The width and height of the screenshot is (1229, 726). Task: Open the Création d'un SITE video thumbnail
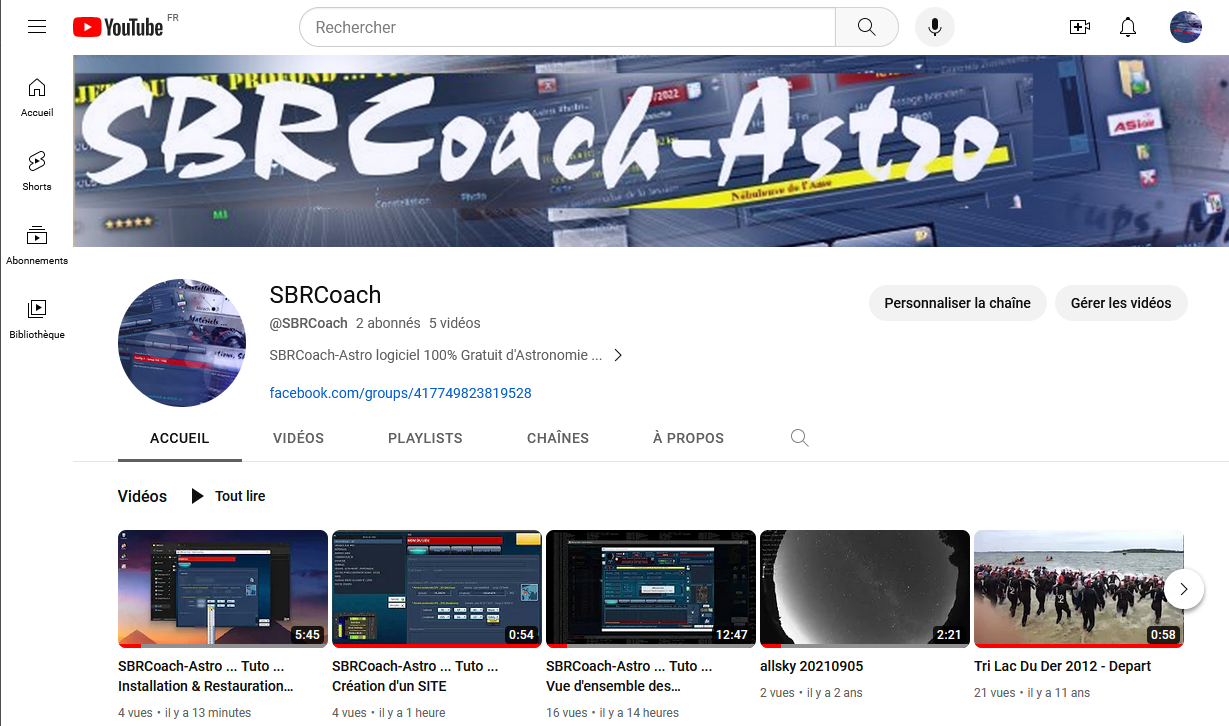(x=437, y=589)
